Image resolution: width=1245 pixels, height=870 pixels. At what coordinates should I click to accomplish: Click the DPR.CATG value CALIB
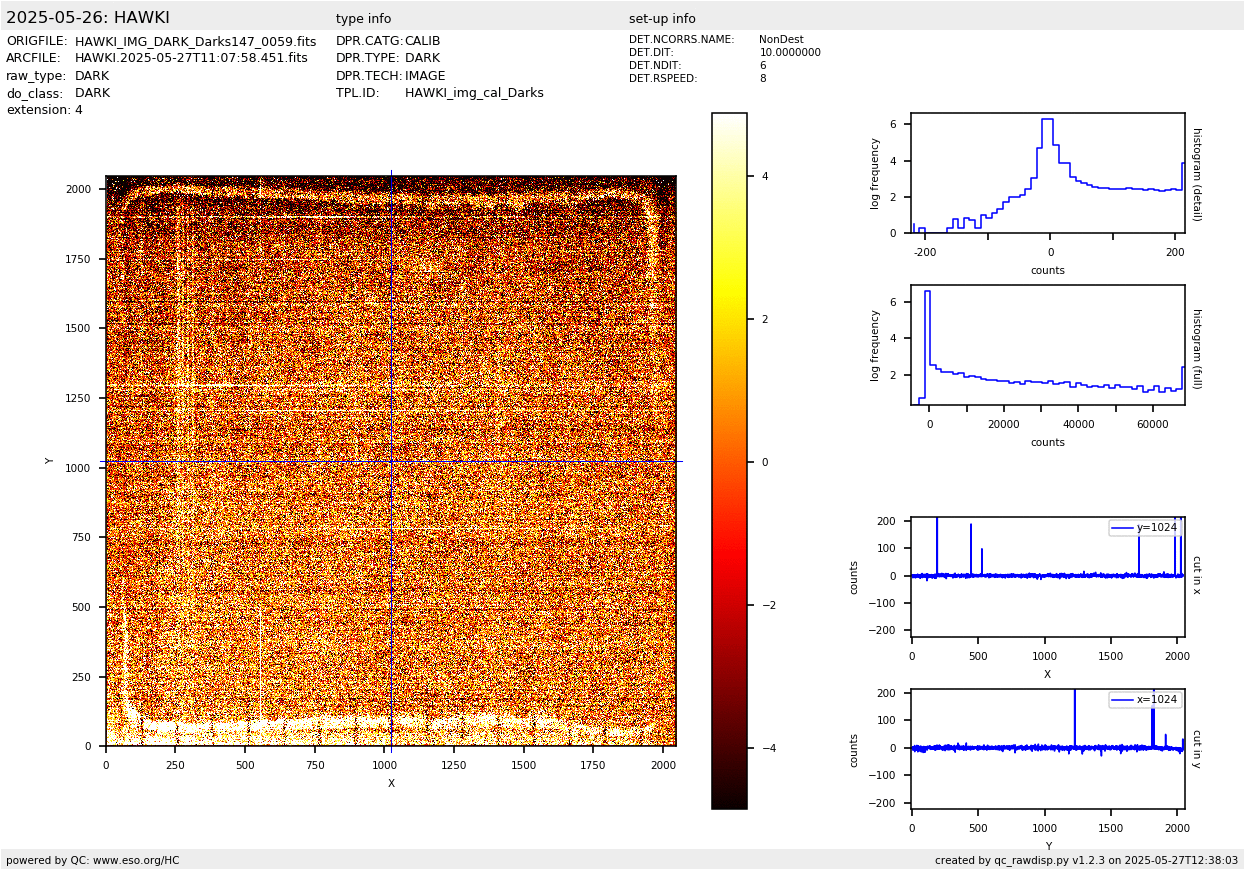tap(422, 42)
